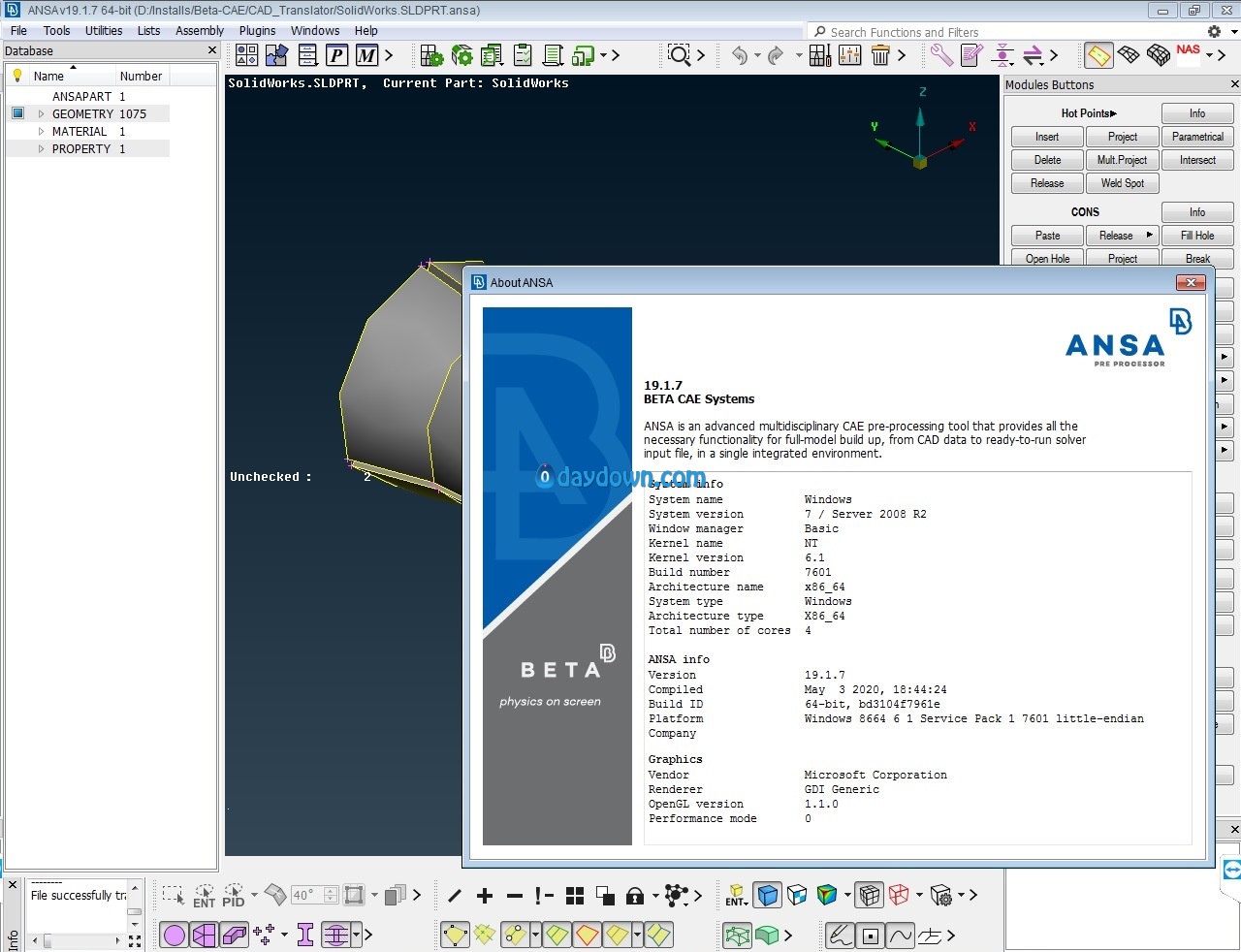This screenshot has height=952, width=1241.
Task: Toggle the gridded mesh cube display button
Action: (x=870, y=896)
